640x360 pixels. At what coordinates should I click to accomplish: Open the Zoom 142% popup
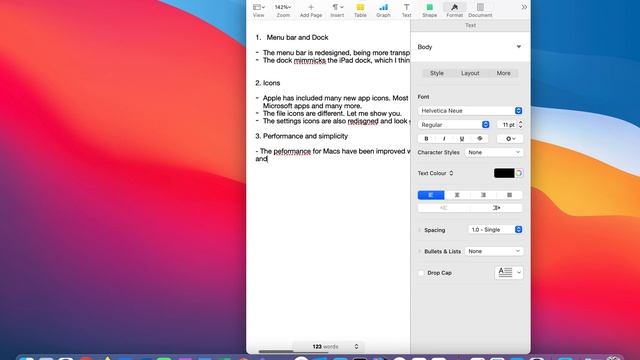283,10
